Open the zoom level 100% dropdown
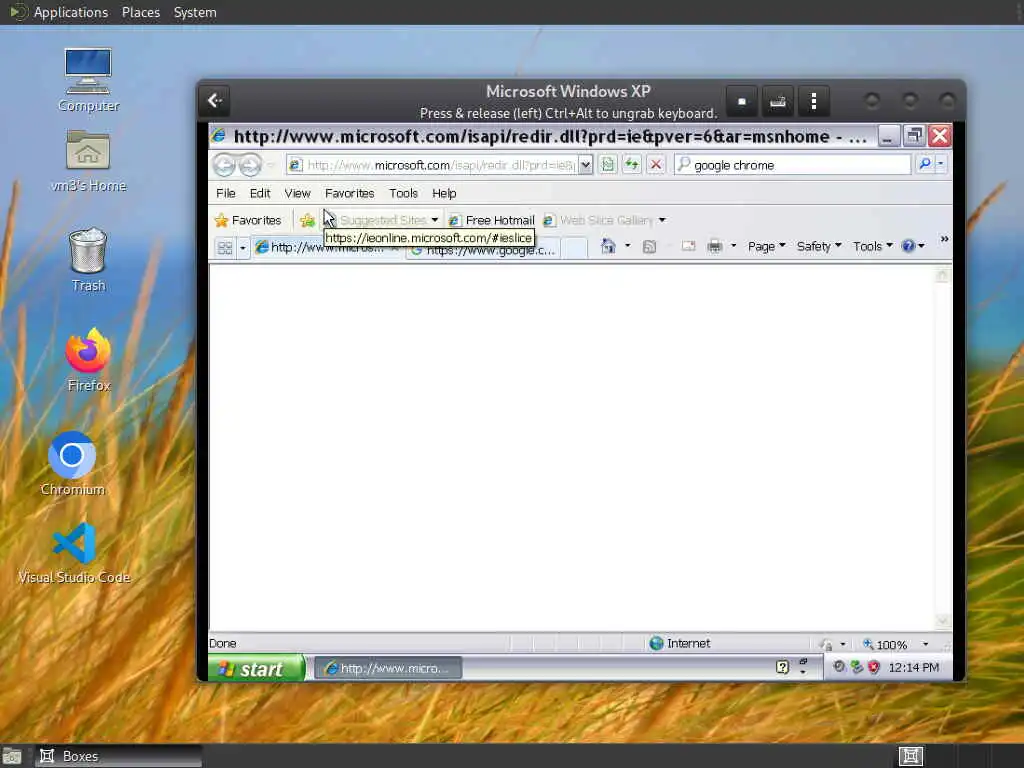Viewport: 1024px width, 768px height. (x=925, y=644)
